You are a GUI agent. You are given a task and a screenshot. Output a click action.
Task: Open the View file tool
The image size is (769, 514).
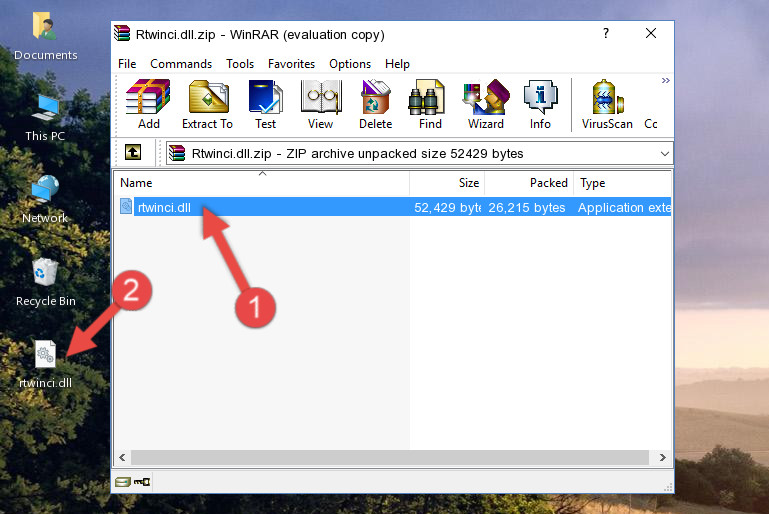click(320, 104)
